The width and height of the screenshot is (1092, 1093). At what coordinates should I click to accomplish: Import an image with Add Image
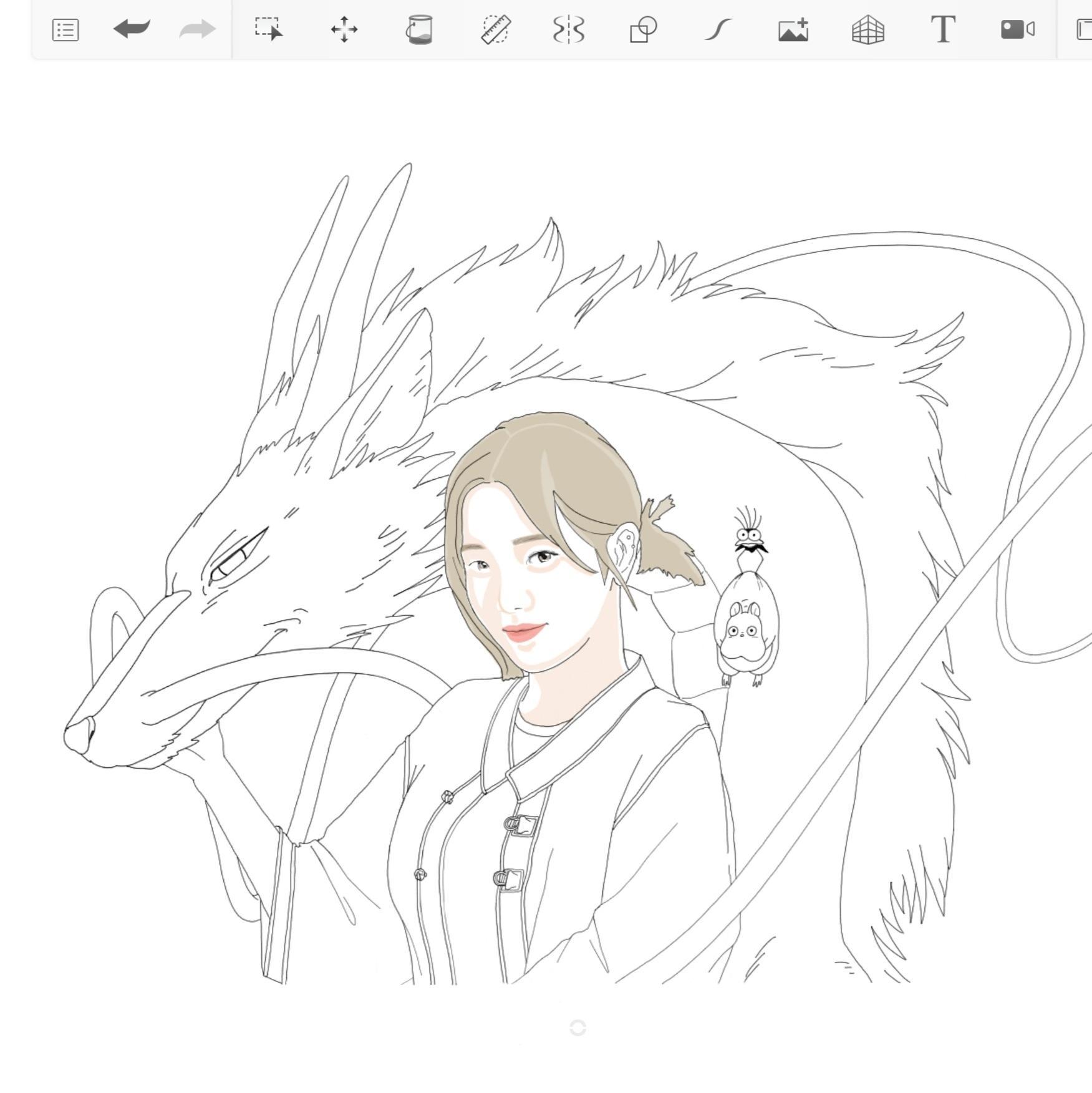click(x=793, y=29)
